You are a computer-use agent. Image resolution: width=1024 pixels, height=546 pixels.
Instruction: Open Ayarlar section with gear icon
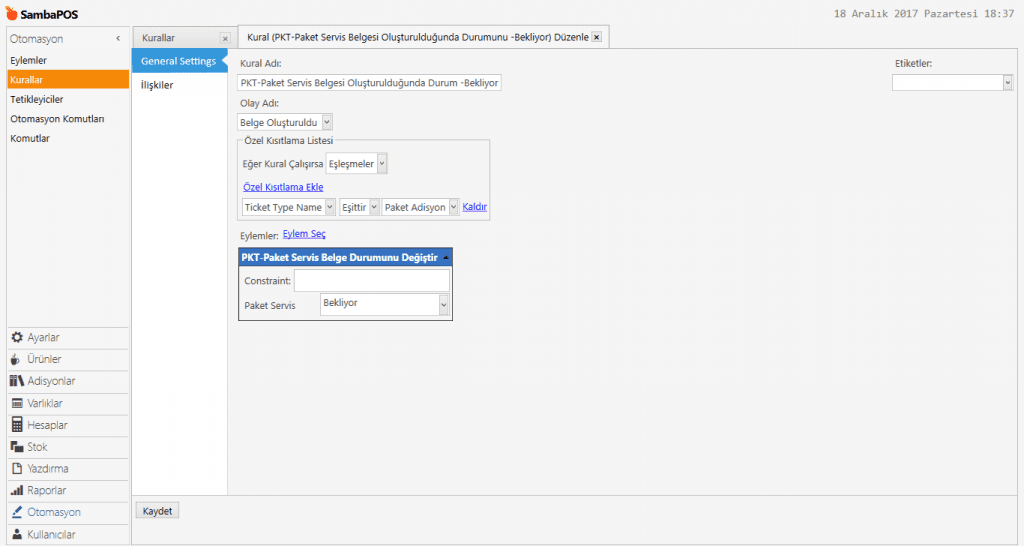click(x=45, y=338)
